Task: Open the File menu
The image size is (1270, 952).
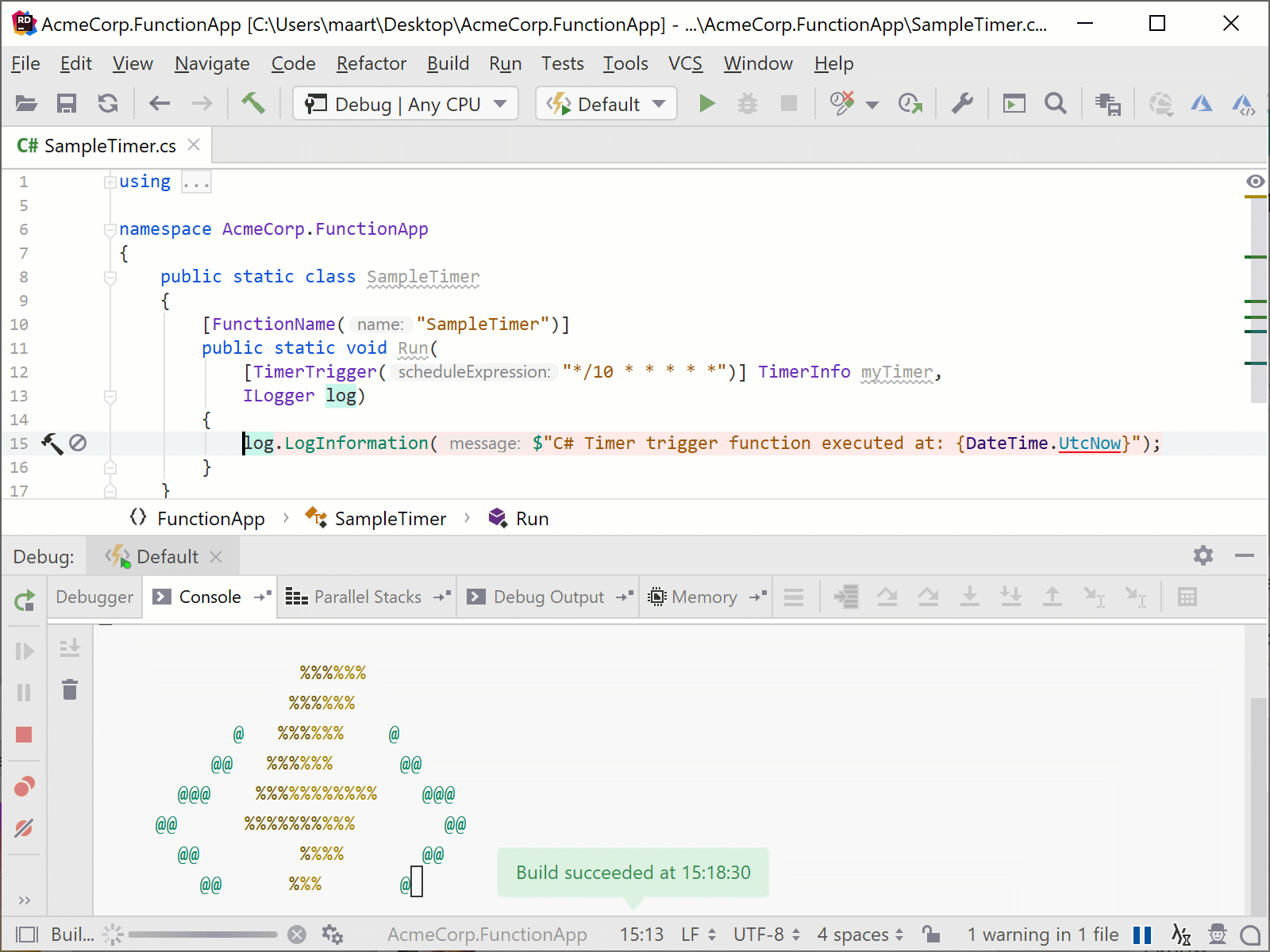Action: coord(25,63)
